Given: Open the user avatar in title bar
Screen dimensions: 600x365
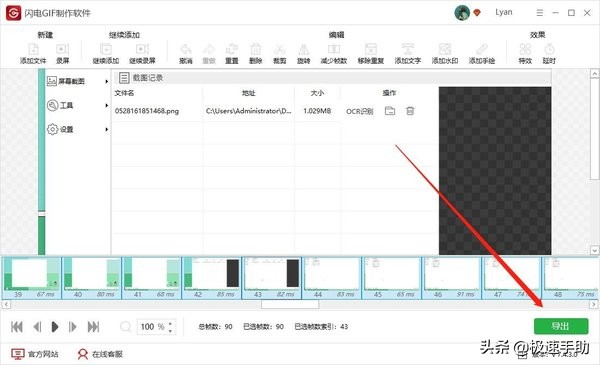Looking at the screenshot, I should [462, 13].
